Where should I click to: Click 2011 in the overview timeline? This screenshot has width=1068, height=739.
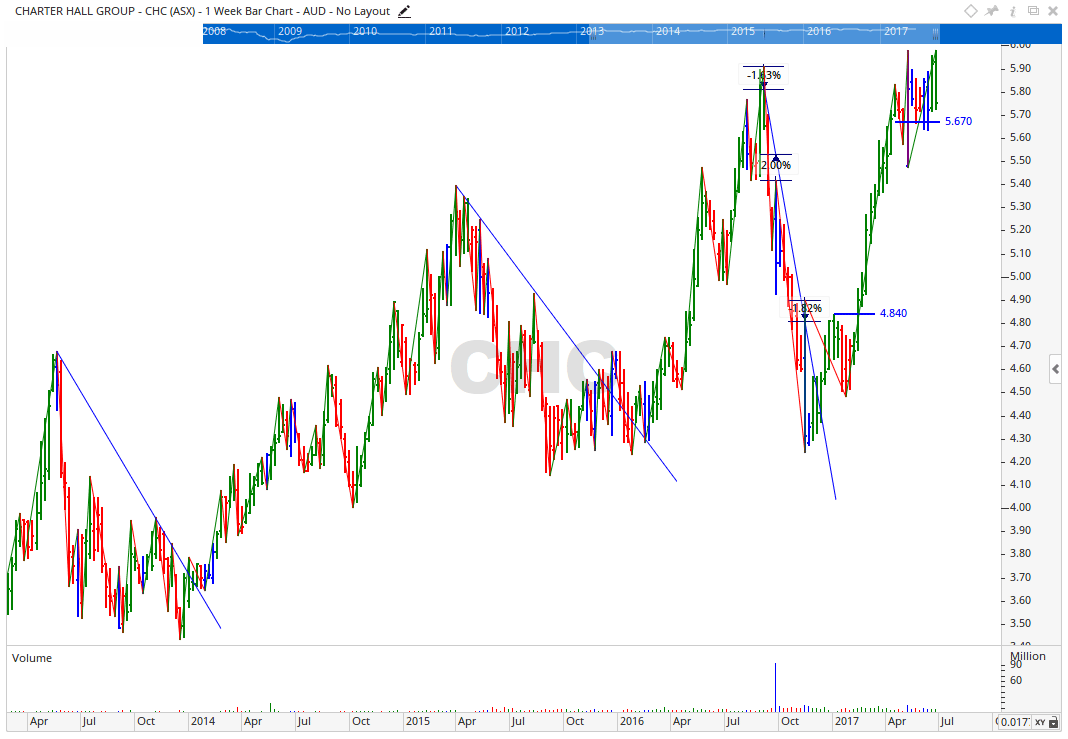point(441,31)
